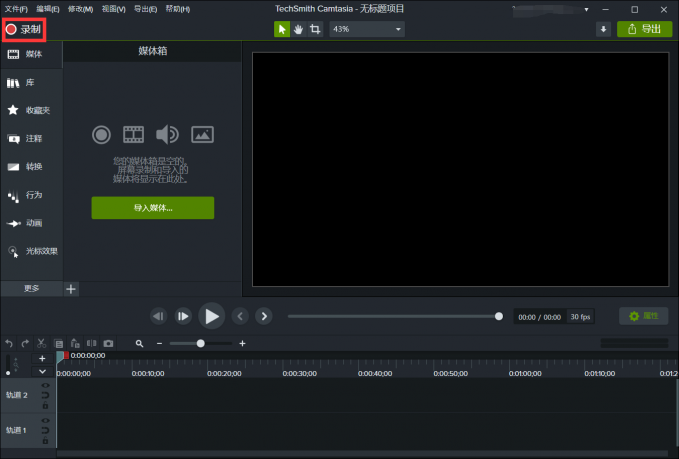Toggle the magnet icon on 轨道 1
The width and height of the screenshot is (679, 459).
coord(45,430)
